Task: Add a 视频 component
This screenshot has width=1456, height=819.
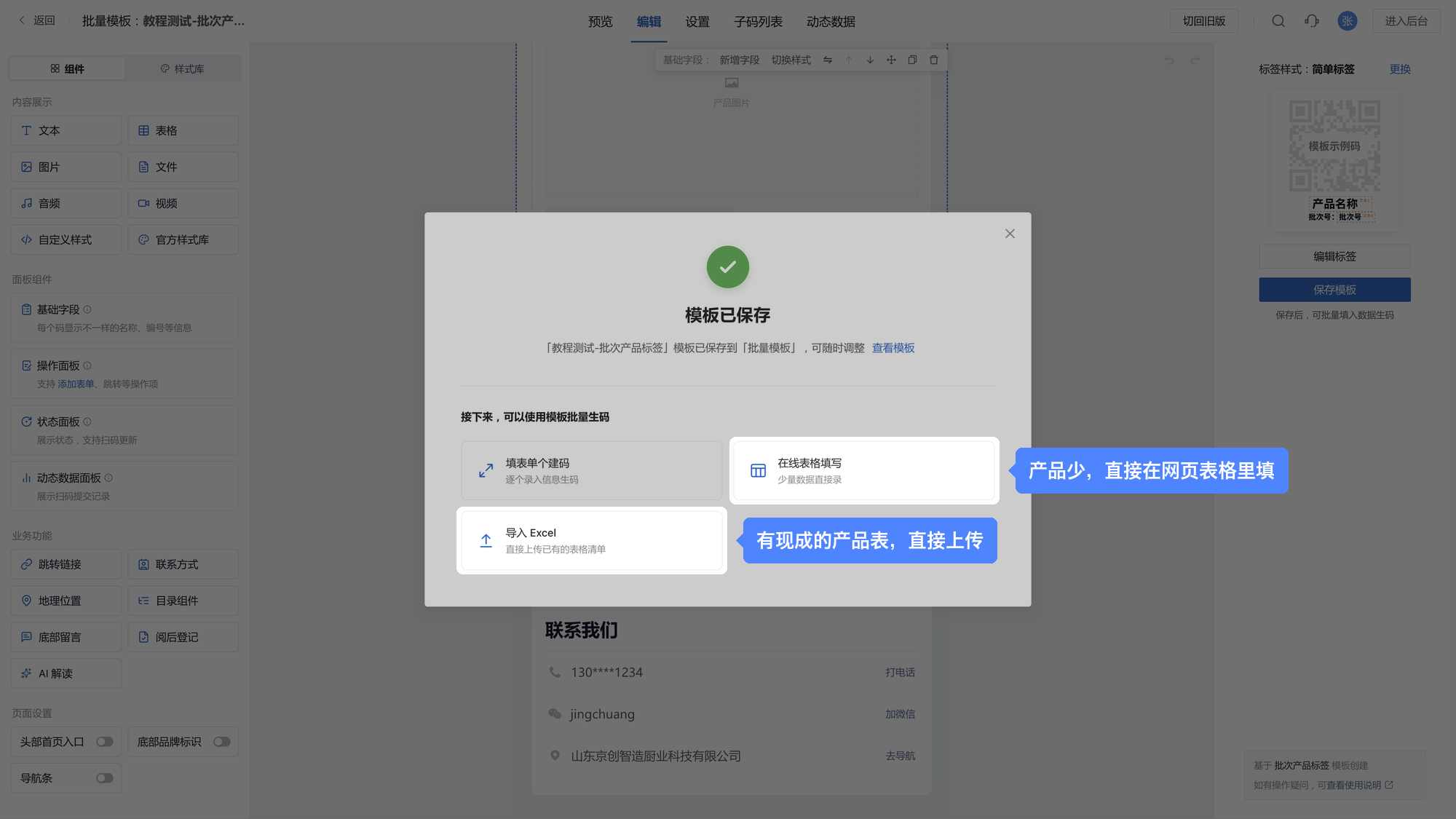Action: coord(183,203)
